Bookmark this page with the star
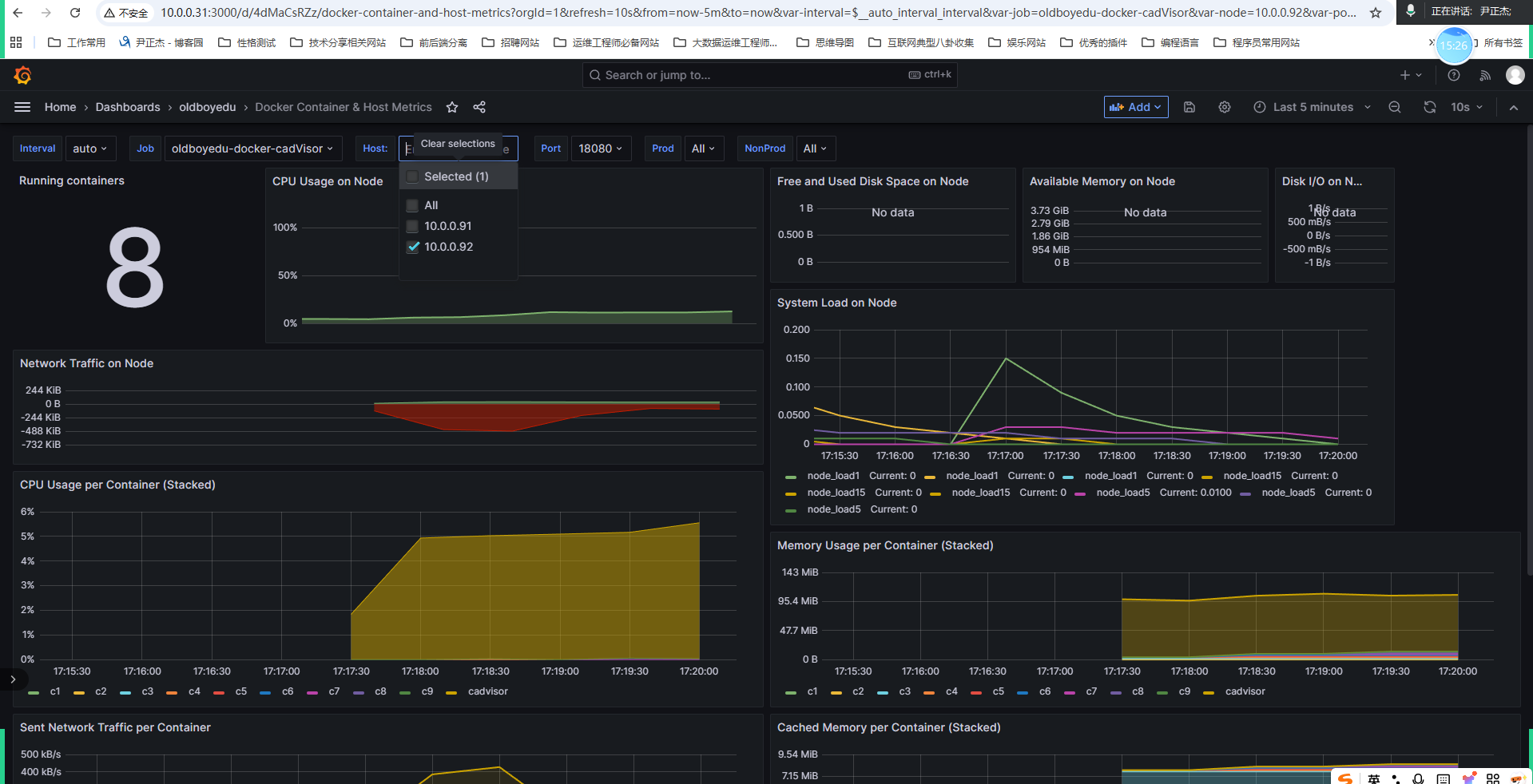The height and width of the screenshot is (784, 1533). pyautogui.click(x=1376, y=13)
